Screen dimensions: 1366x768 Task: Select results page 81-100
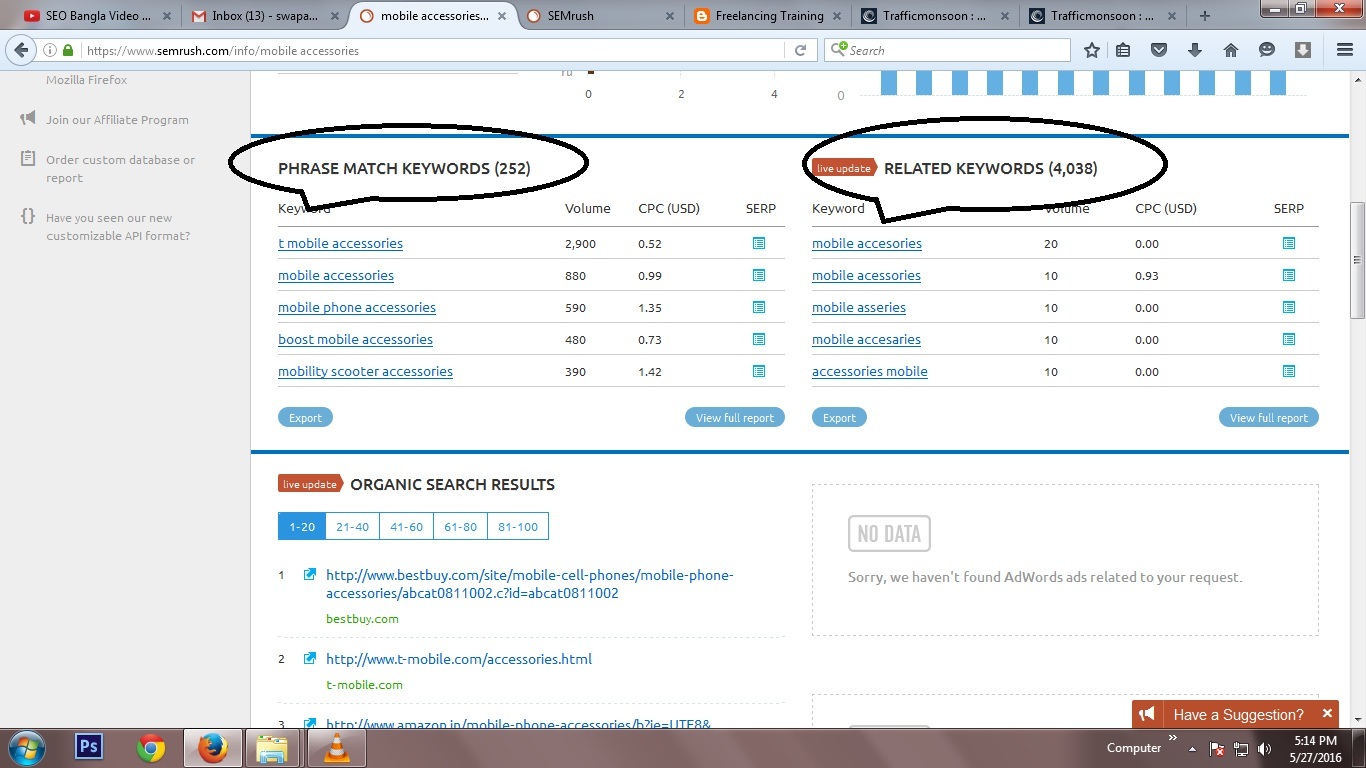coord(518,527)
